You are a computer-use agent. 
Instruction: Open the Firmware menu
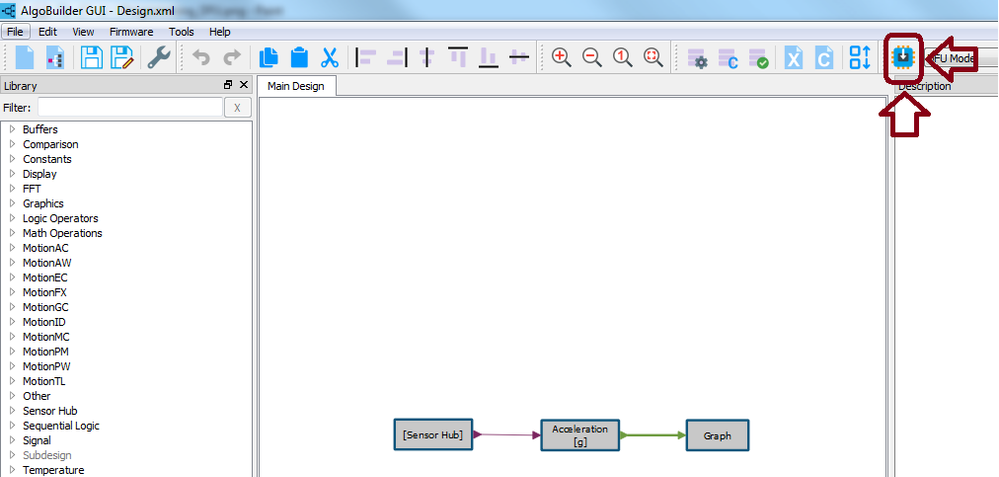coord(131,32)
